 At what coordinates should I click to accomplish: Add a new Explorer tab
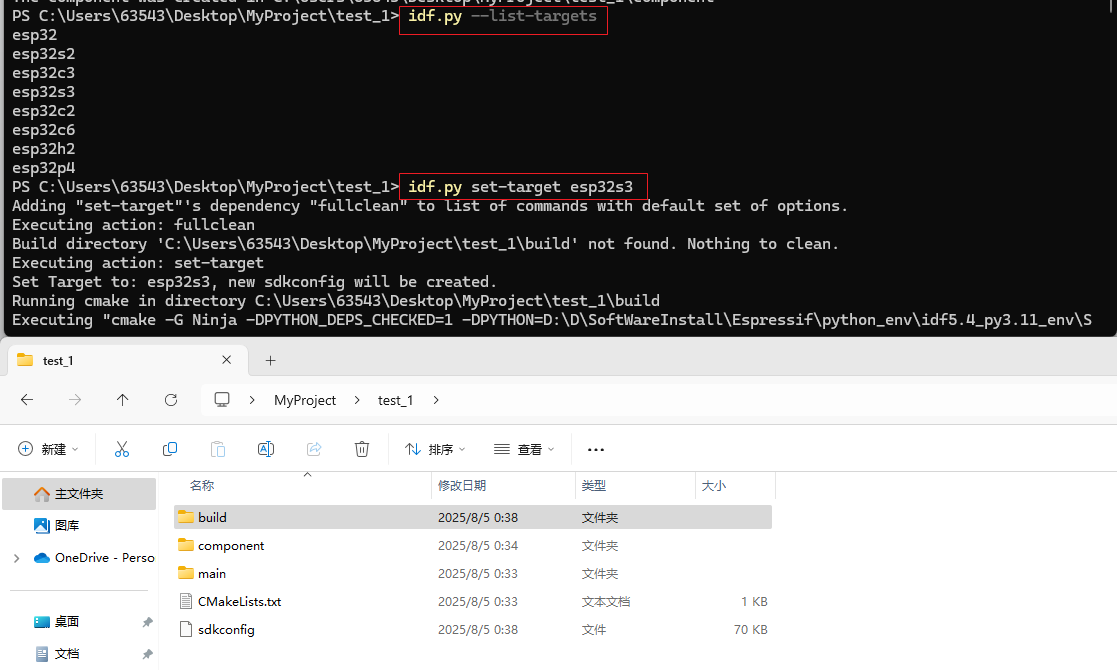271,361
